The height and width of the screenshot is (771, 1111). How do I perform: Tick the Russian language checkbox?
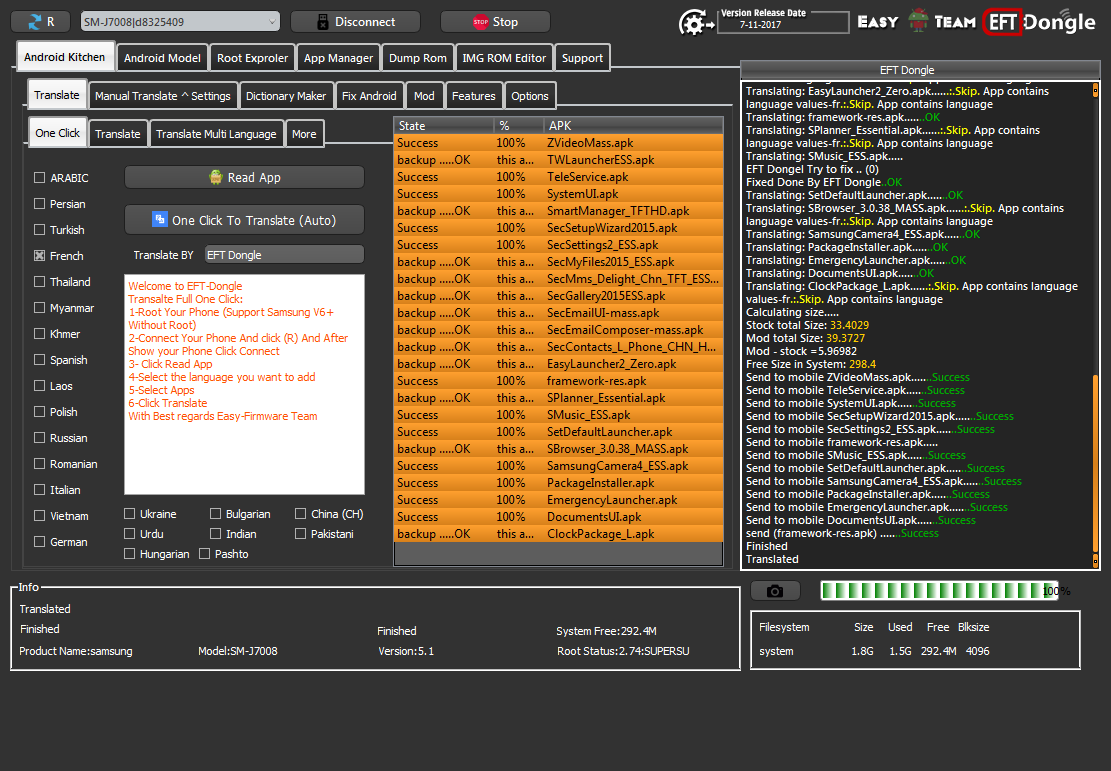[40, 438]
